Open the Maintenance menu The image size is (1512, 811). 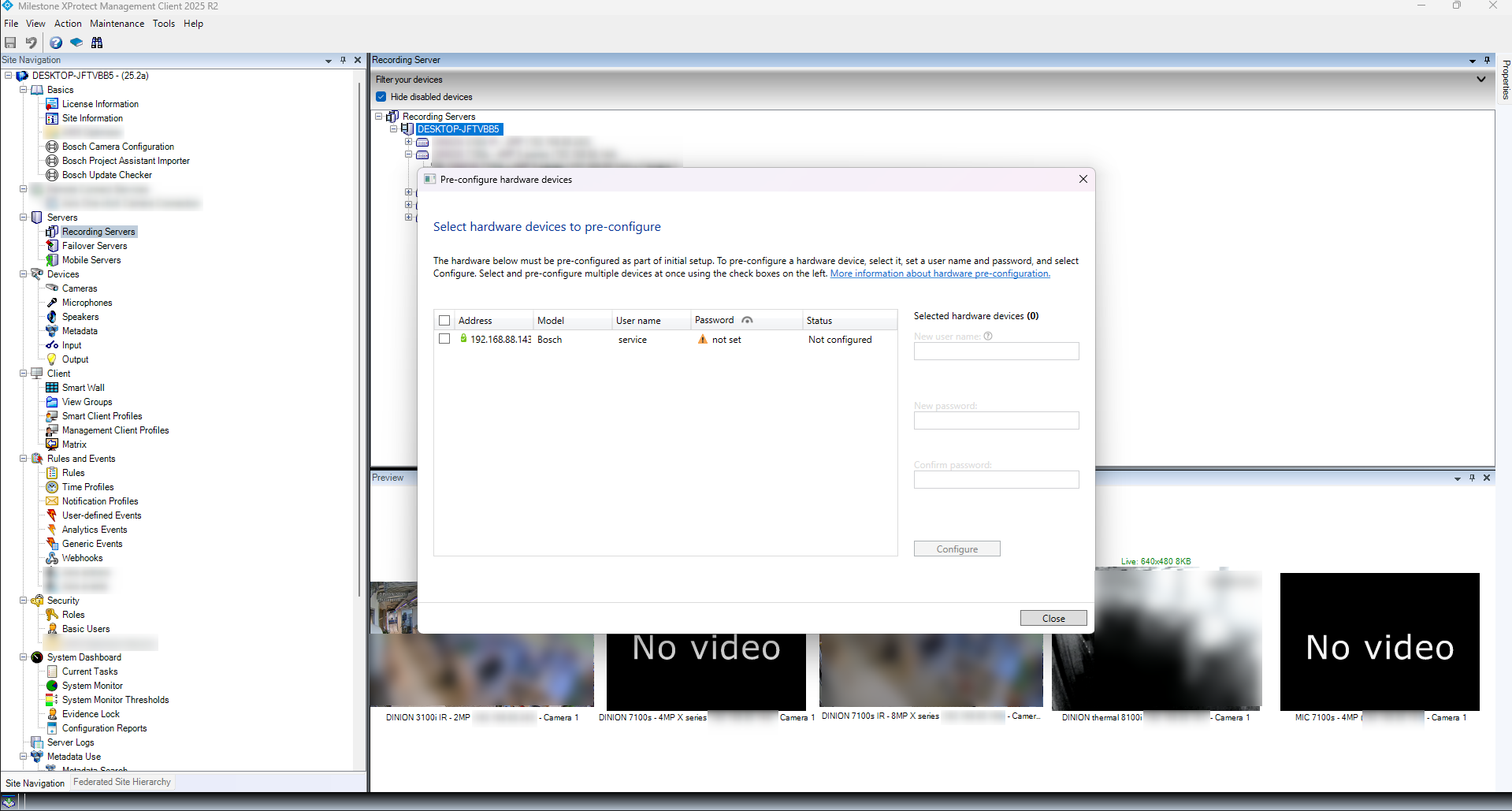[x=117, y=24]
